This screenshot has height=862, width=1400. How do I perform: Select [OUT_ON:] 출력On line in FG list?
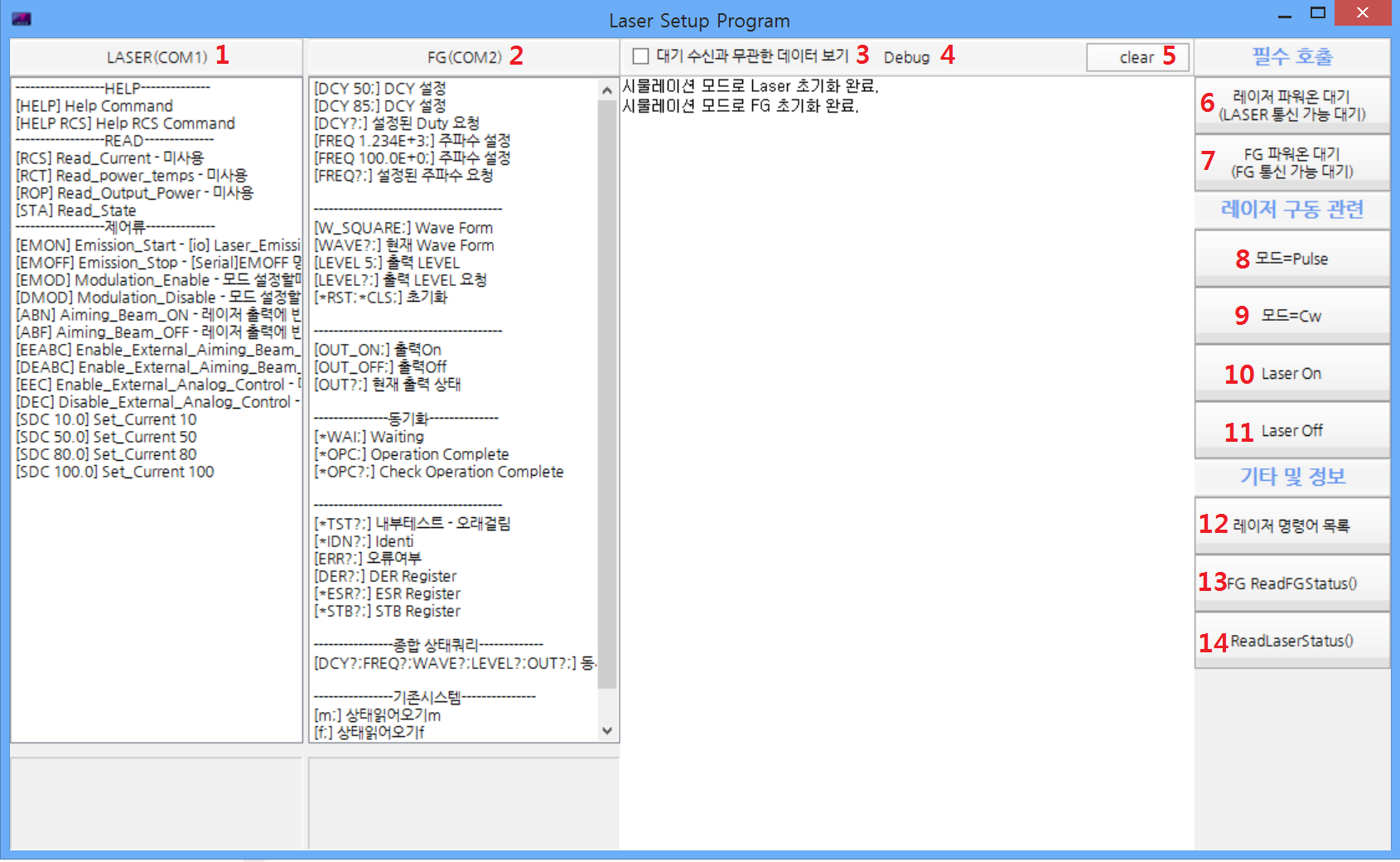(x=378, y=350)
